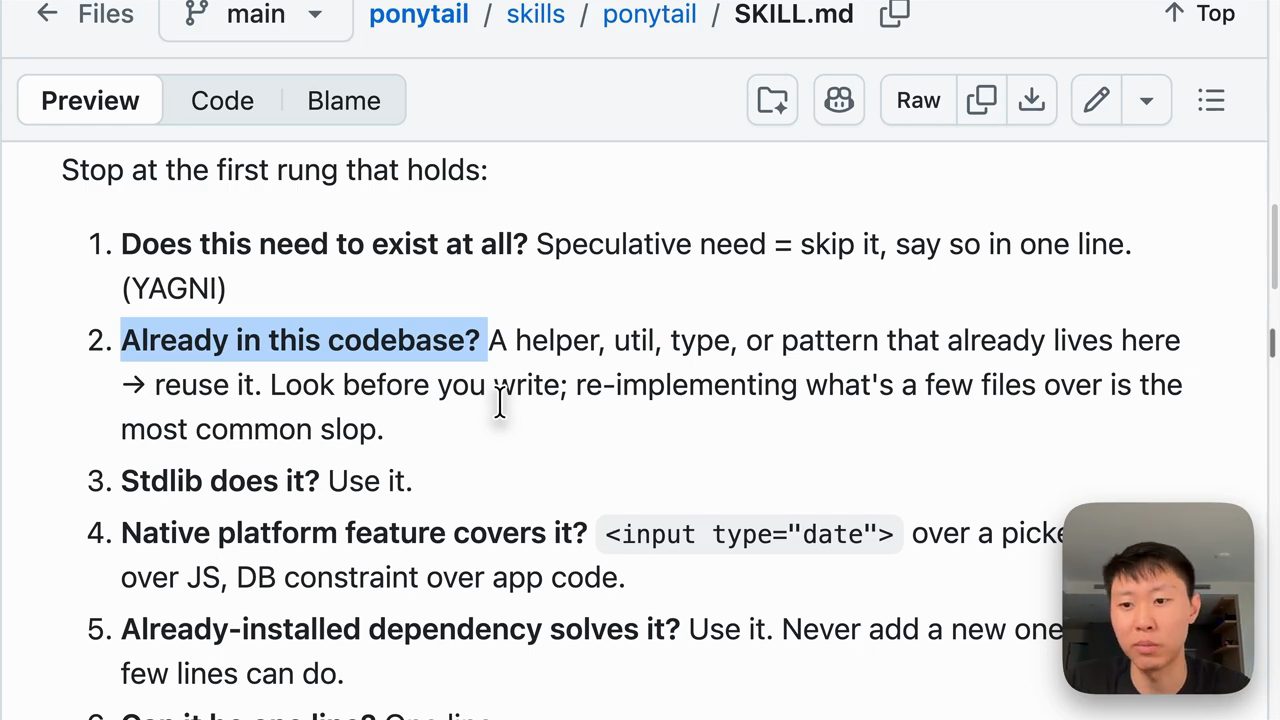Viewport: 1280px width, 720px height.
Task: Open ponytail repository breadcrumb link
Action: (x=418, y=14)
